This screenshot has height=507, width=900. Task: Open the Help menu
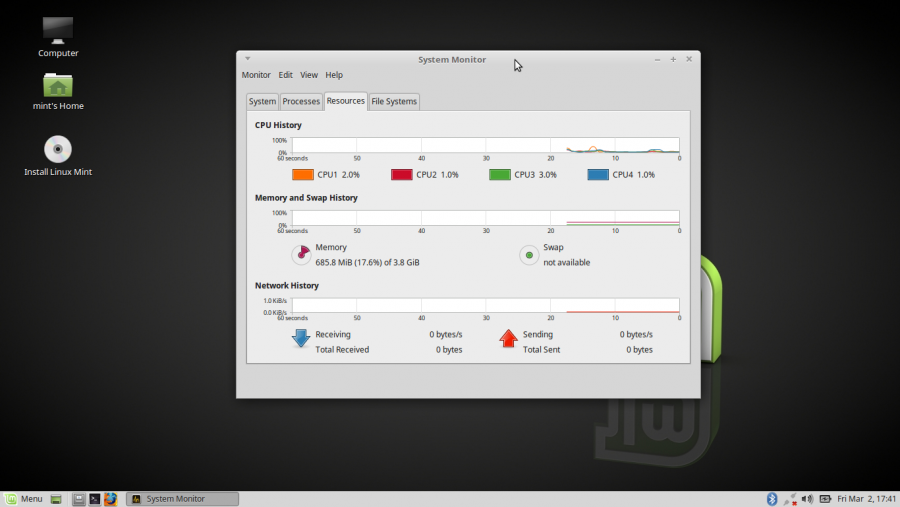[x=334, y=75]
